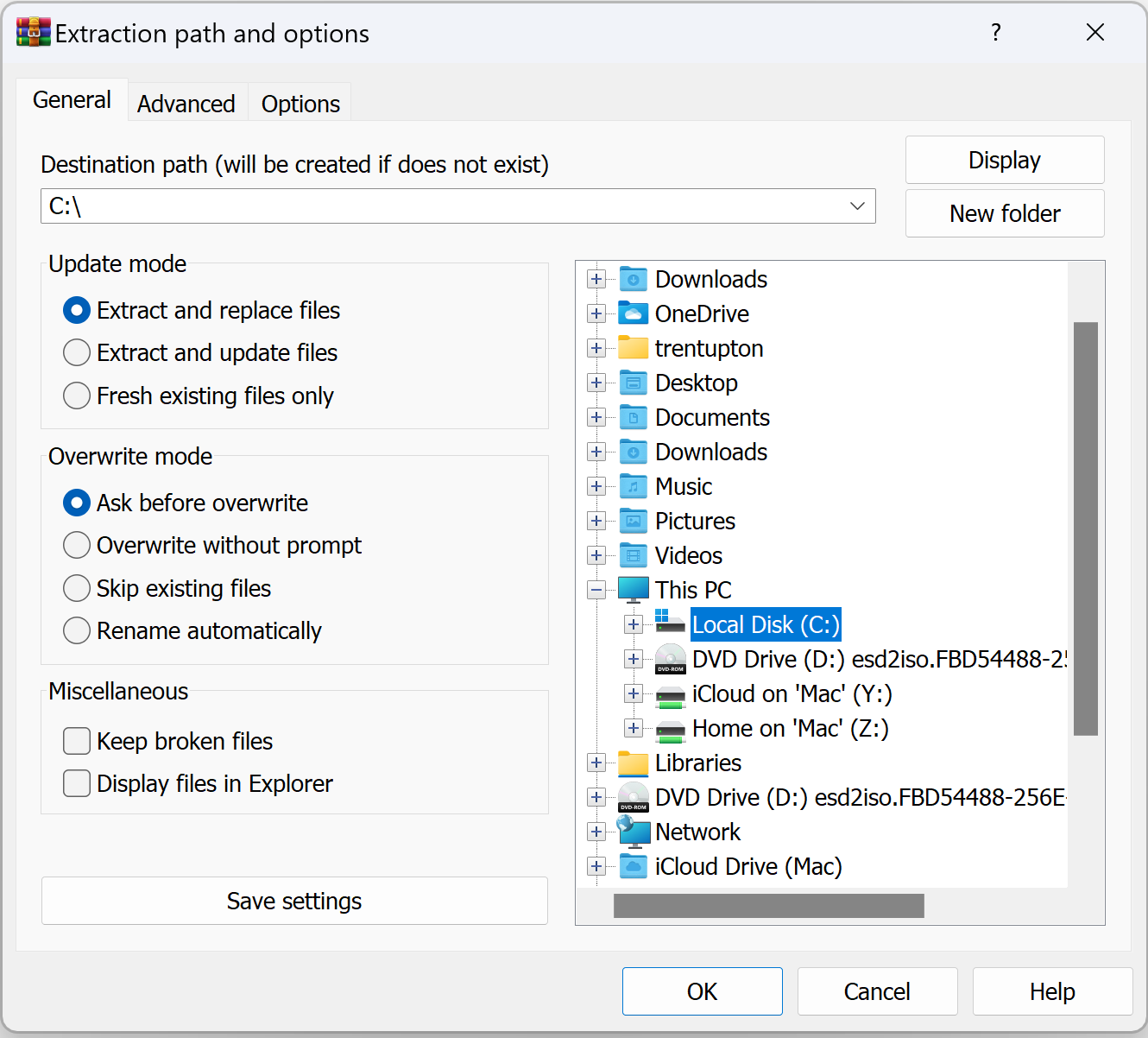
Task: Open the destination path dropdown arrow
Action: tap(857, 206)
